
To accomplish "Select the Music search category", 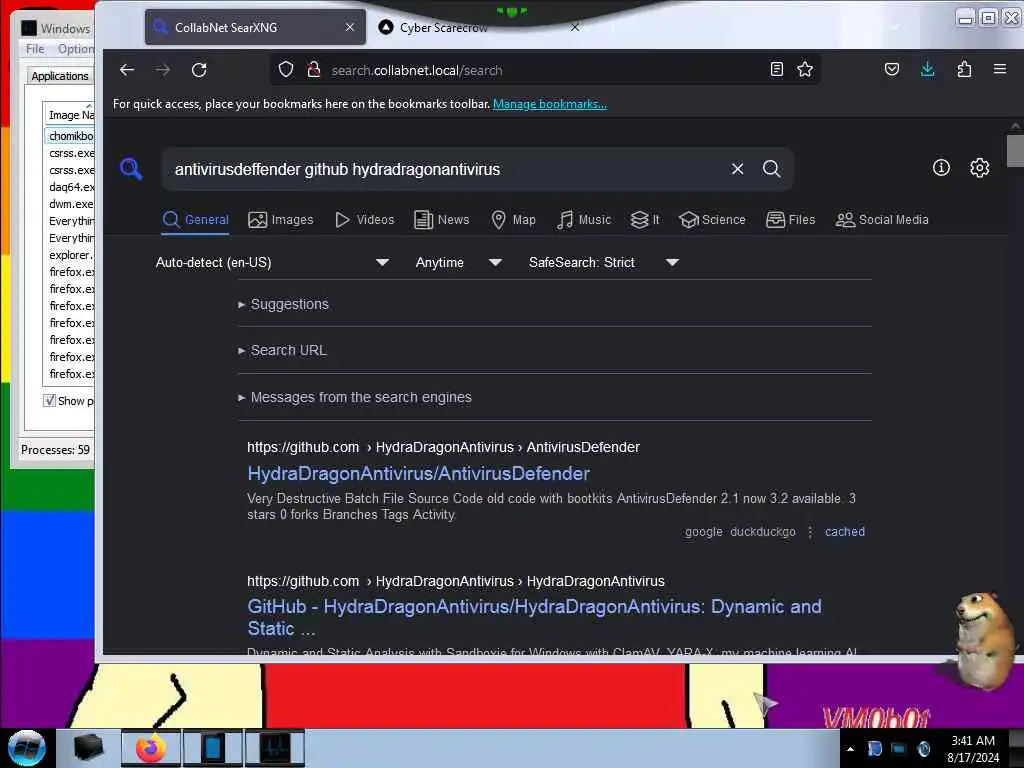I will click(x=584, y=220).
